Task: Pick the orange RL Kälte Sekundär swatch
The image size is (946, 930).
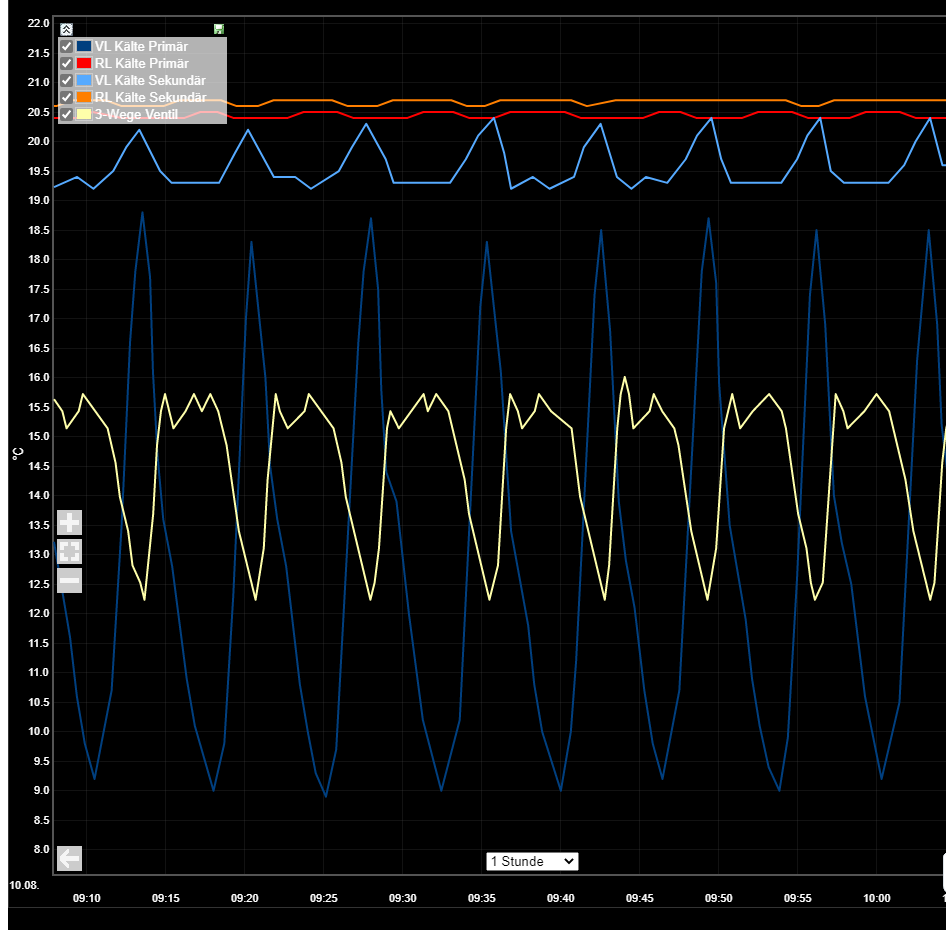Action: [x=84, y=97]
